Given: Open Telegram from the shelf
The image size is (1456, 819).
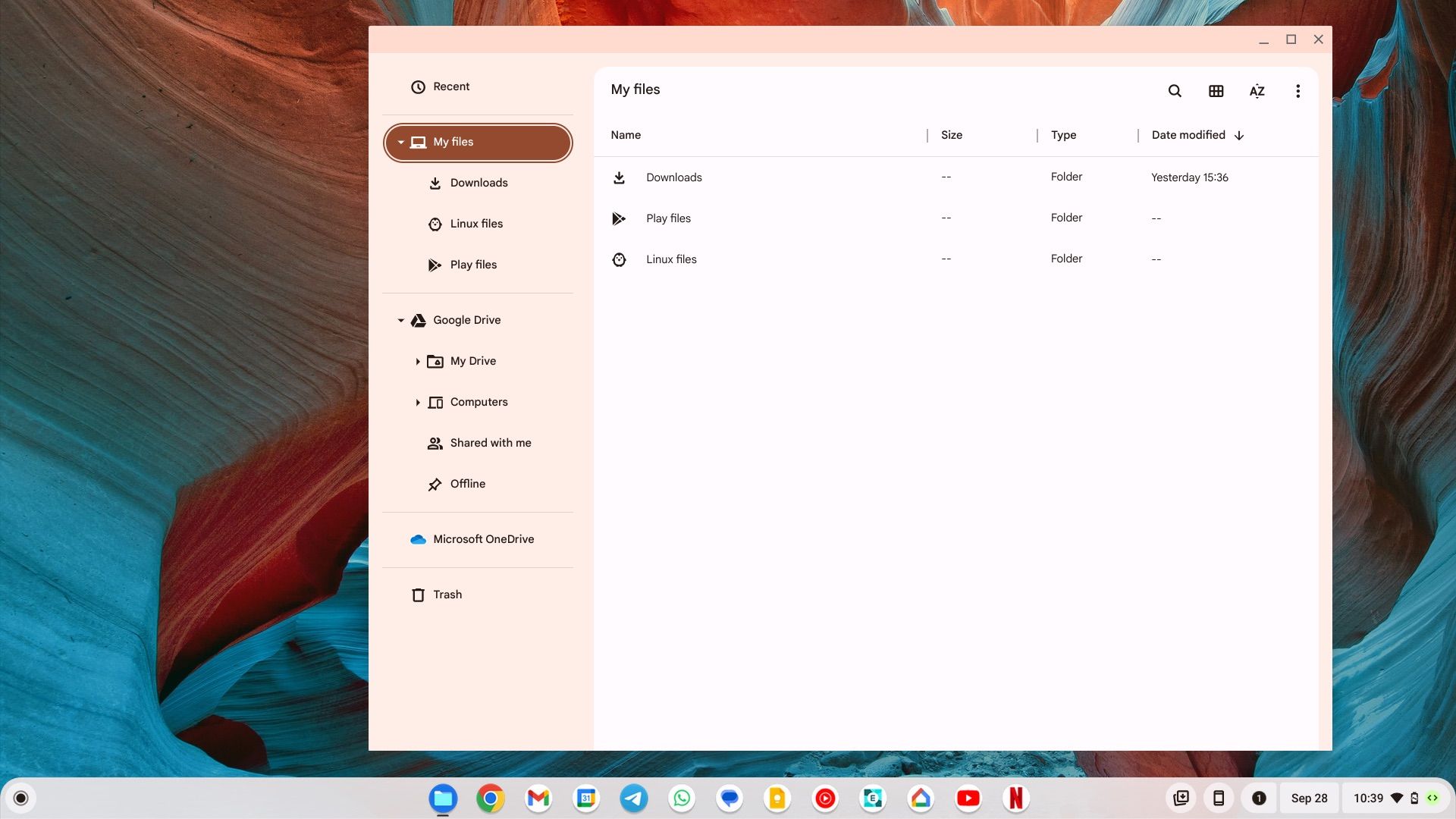Looking at the screenshot, I should [x=633, y=798].
